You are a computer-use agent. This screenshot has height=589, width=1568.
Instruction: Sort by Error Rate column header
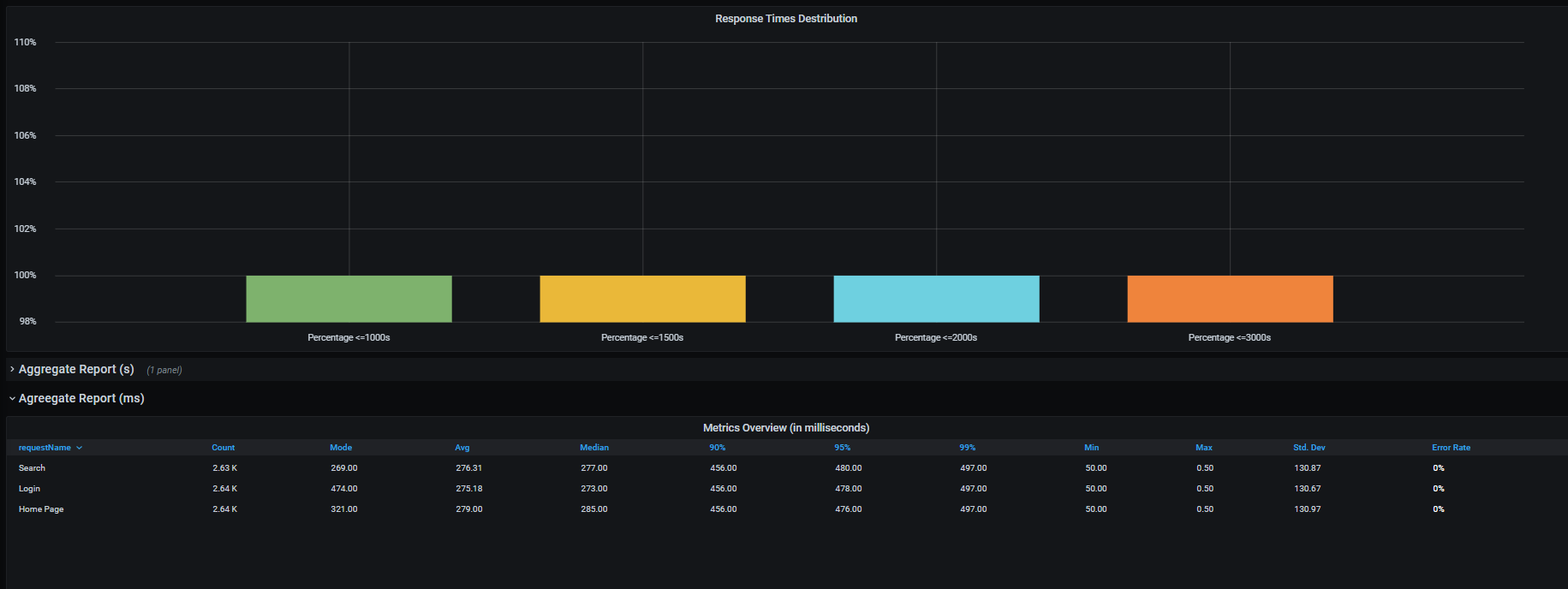click(x=1452, y=448)
